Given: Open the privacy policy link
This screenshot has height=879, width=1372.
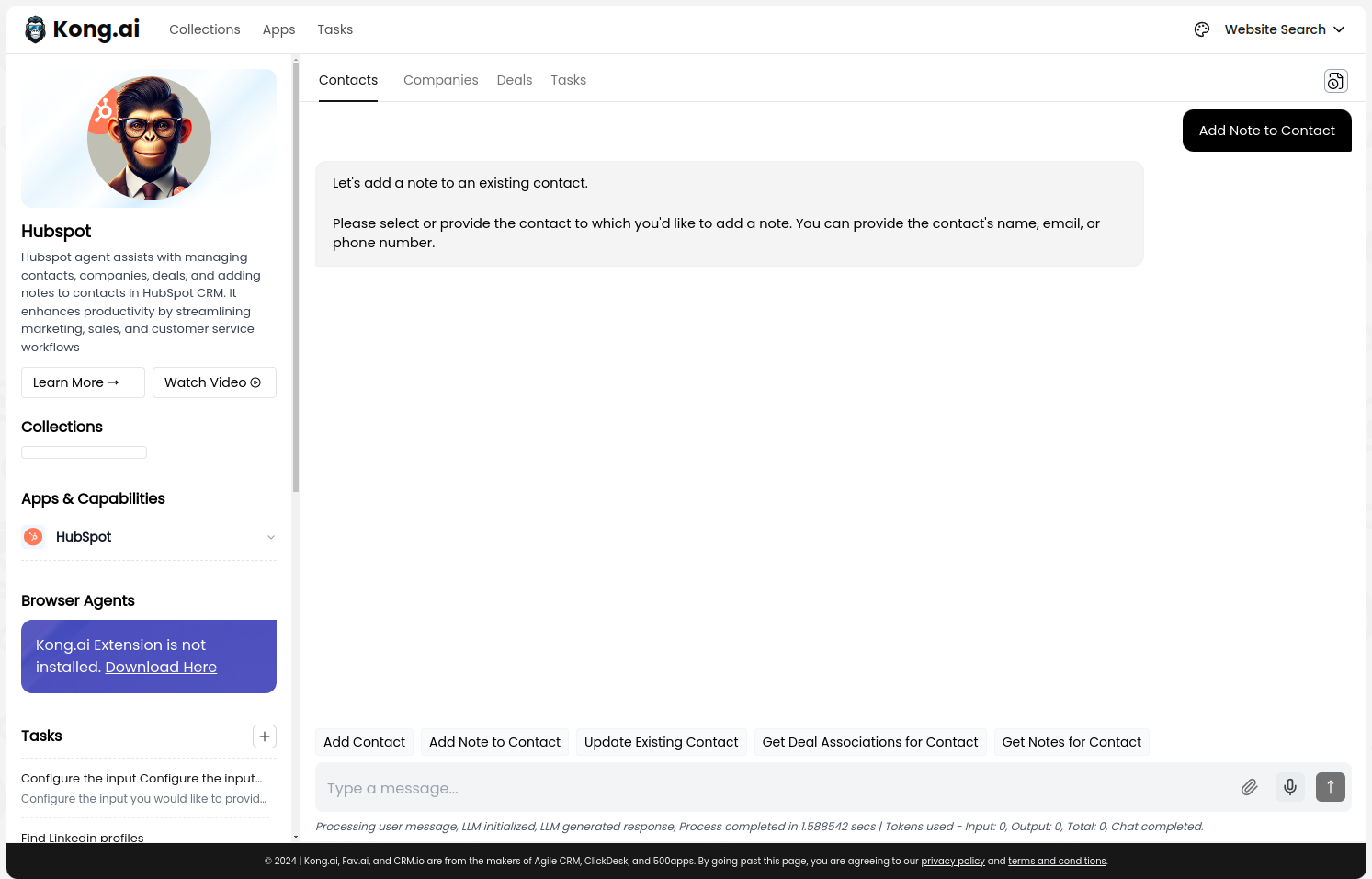Looking at the screenshot, I should click(x=953, y=861).
